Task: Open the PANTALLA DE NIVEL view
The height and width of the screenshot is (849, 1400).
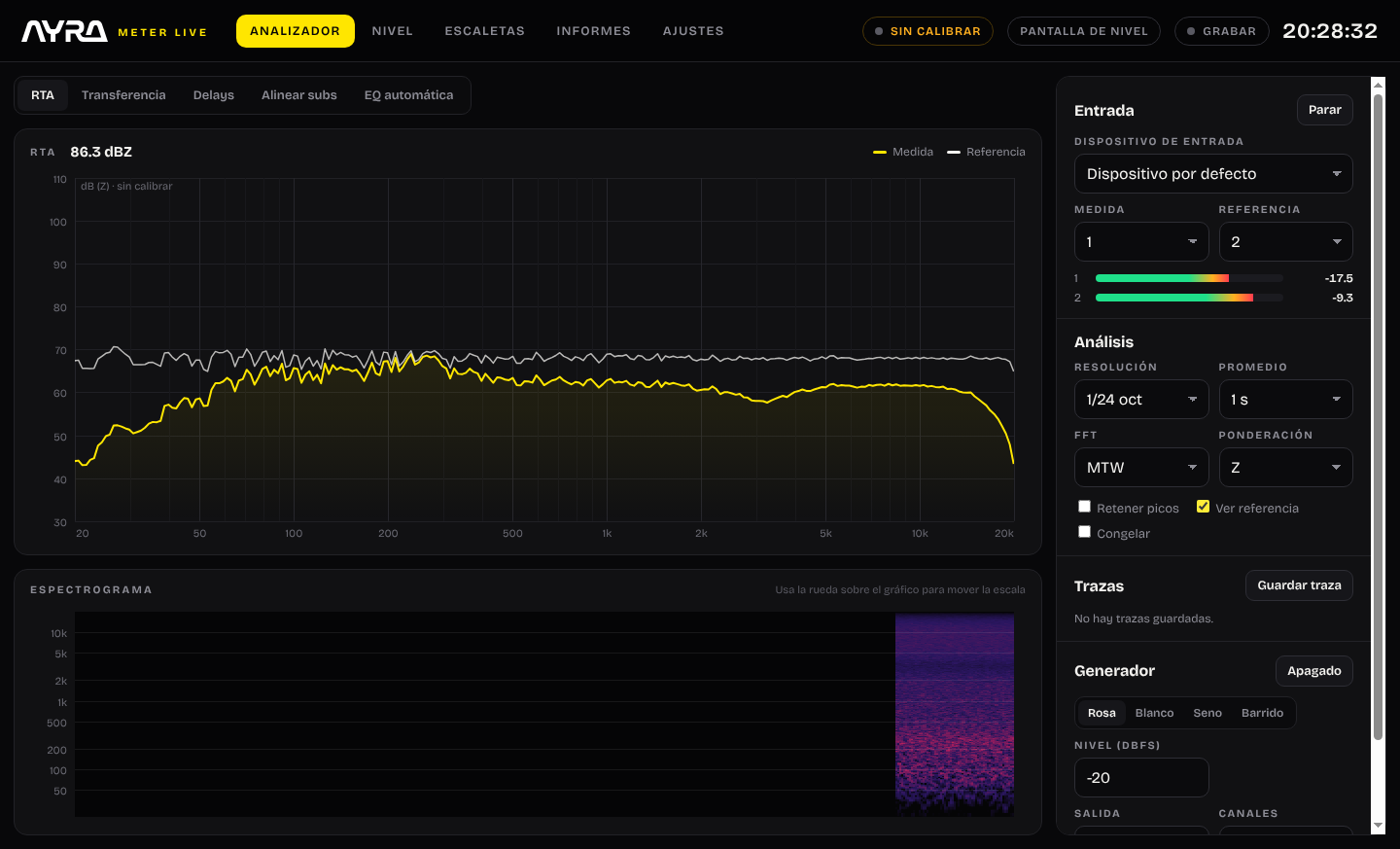Action: click(1084, 31)
